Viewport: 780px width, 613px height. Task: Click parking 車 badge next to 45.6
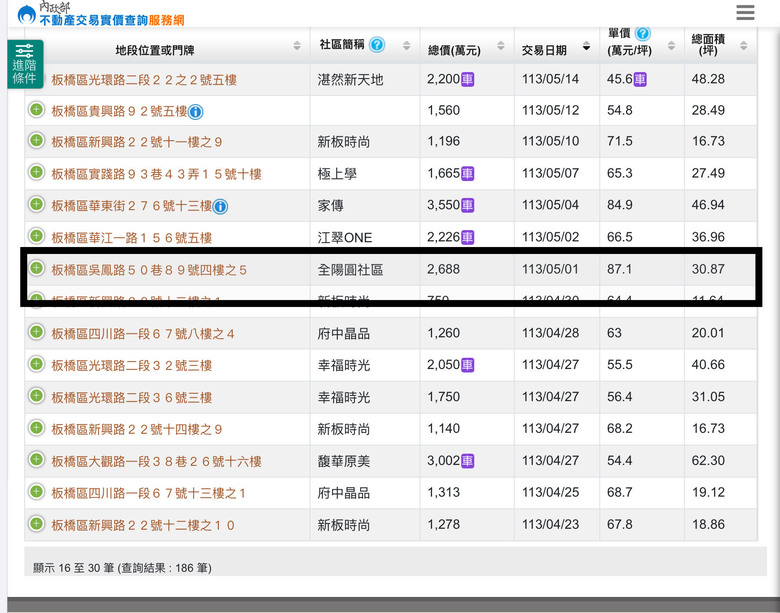click(640, 80)
